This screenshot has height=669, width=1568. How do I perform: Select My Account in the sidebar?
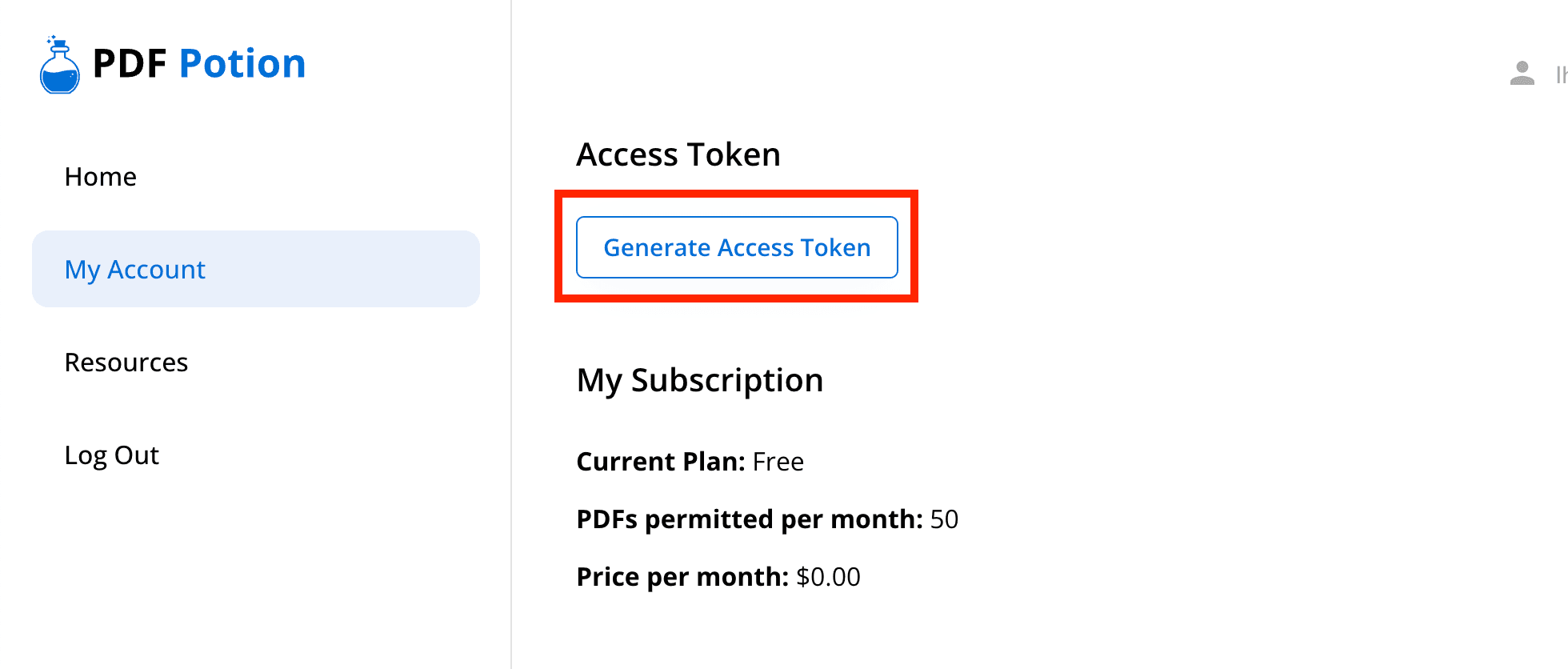click(x=256, y=269)
